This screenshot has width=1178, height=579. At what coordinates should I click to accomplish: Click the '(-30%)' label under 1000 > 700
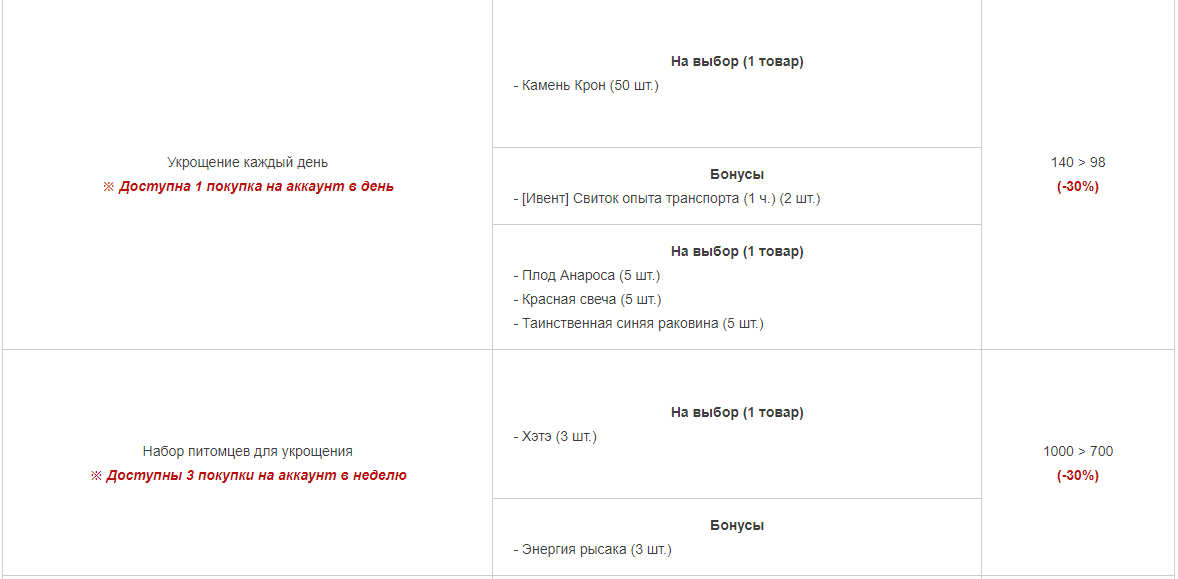click(x=1078, y=475)
